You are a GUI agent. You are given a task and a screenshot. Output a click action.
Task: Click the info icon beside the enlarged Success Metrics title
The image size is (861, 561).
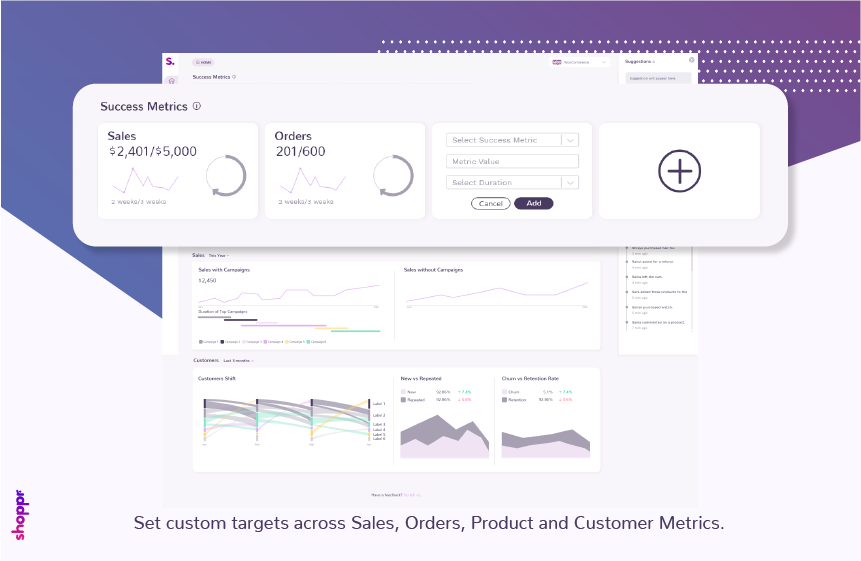(197, 106)
